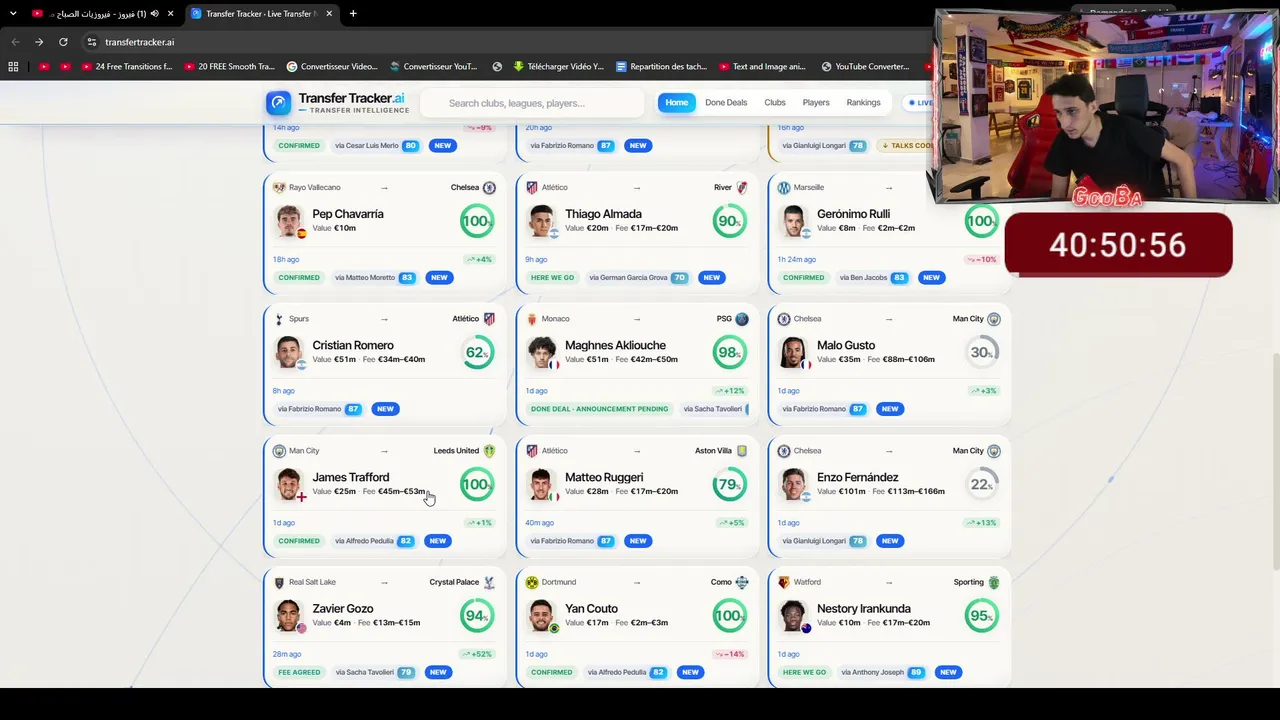Viewport: 1280px width, 720px height.
Task: Go back with the browser back arrow
Action: (15, 42)
